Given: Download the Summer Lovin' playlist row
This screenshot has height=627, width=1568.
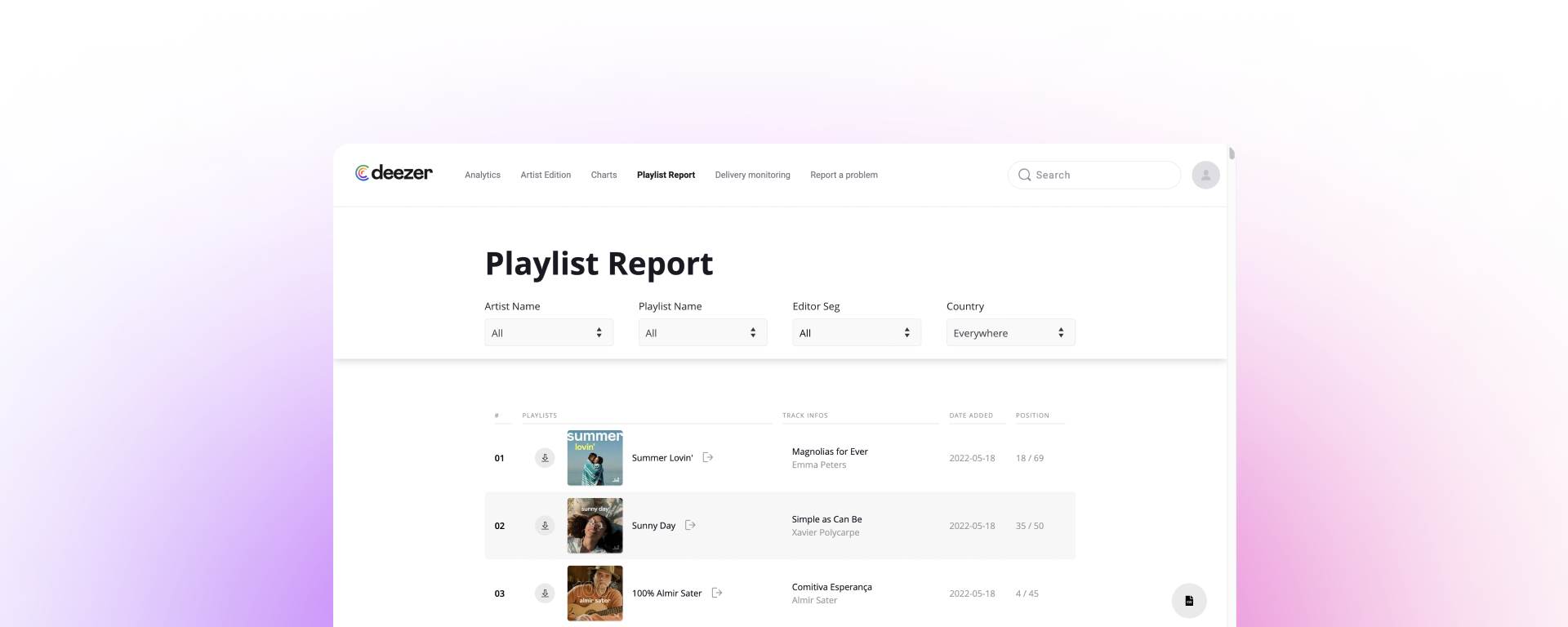Looking at the screenshot, I should click(x=545, y=458).
